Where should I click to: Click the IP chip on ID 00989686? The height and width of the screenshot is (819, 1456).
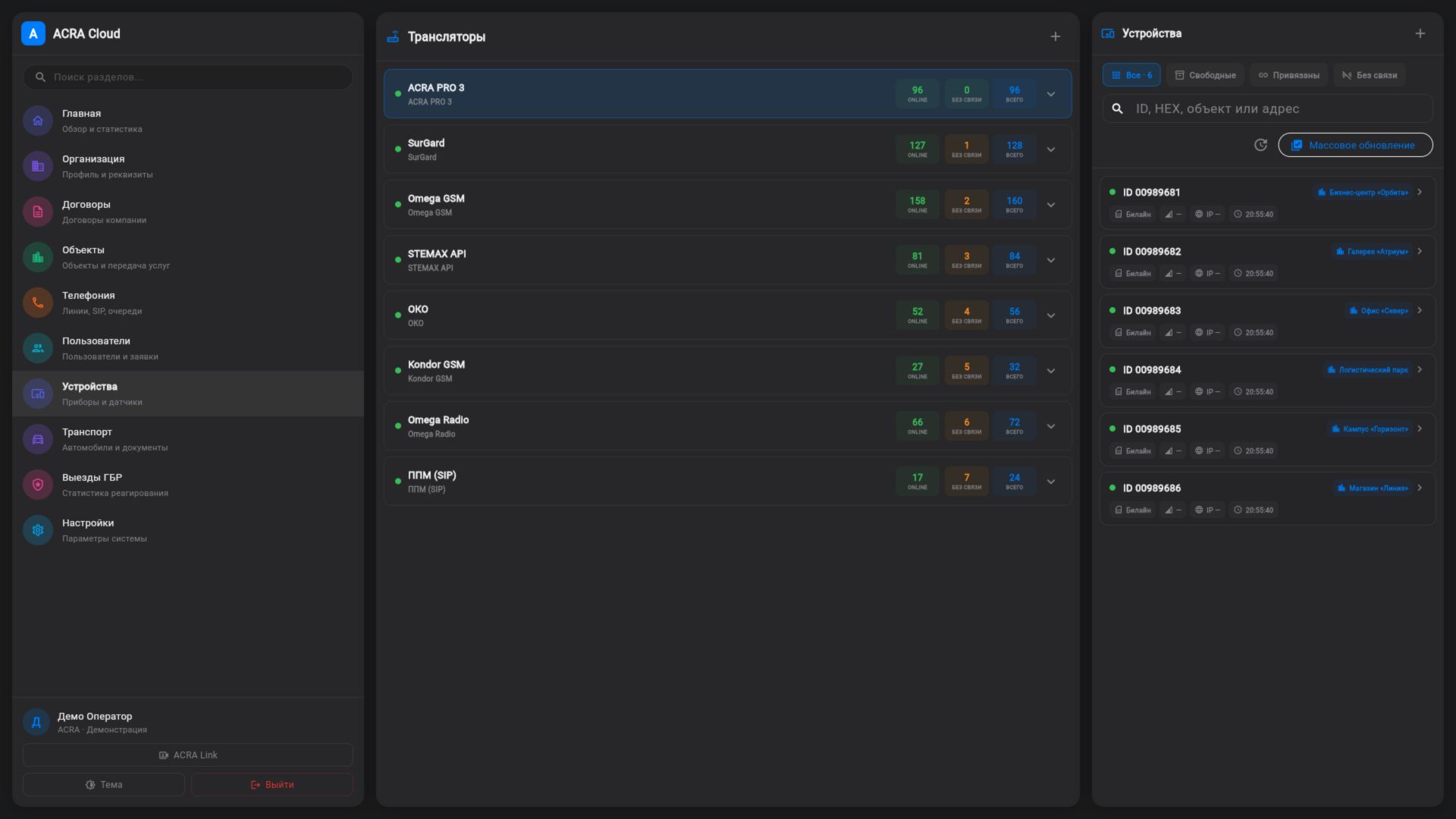1207,510
